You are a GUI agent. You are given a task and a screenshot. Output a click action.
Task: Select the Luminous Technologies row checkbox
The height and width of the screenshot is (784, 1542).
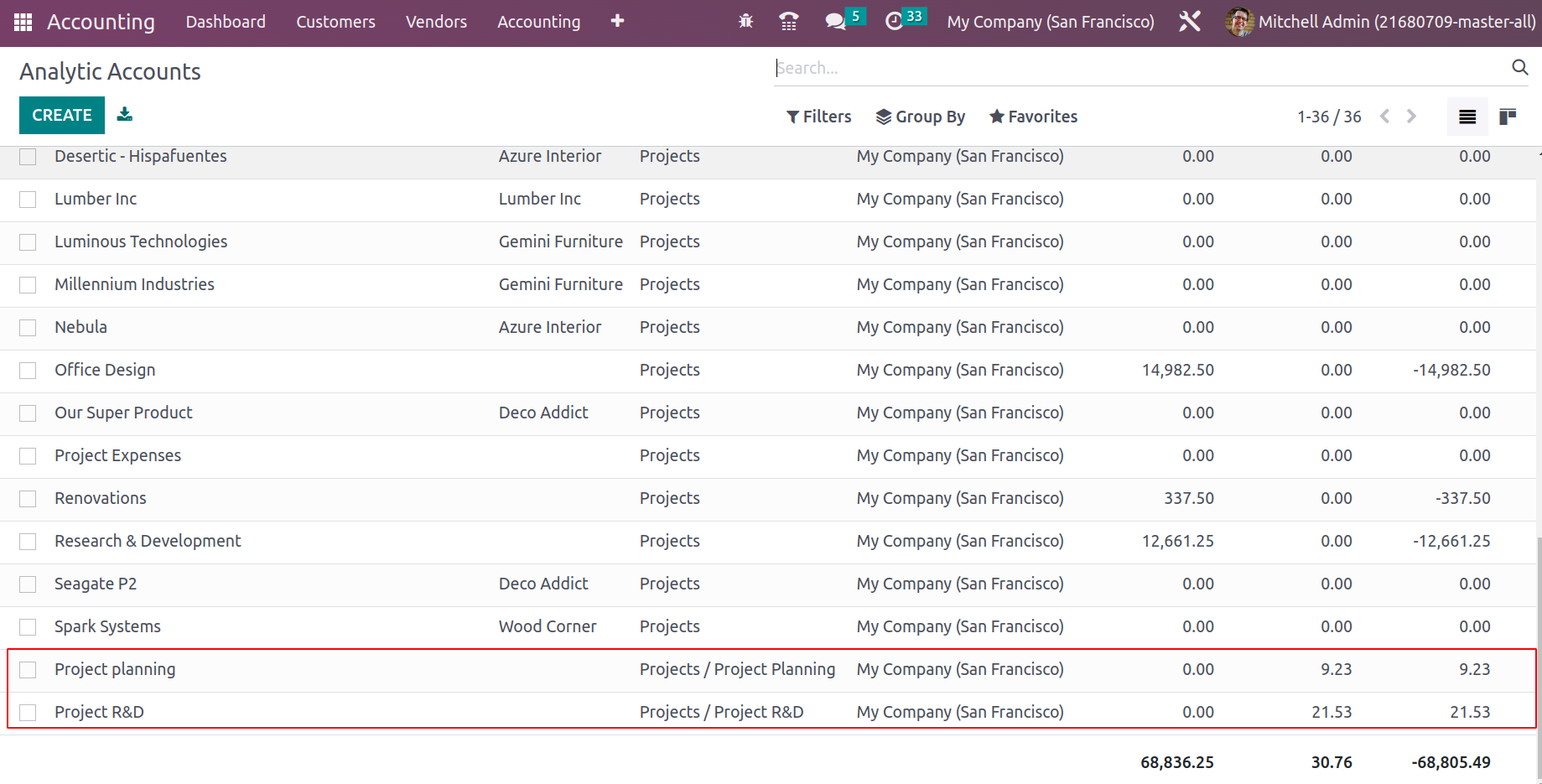pos(28,242)
